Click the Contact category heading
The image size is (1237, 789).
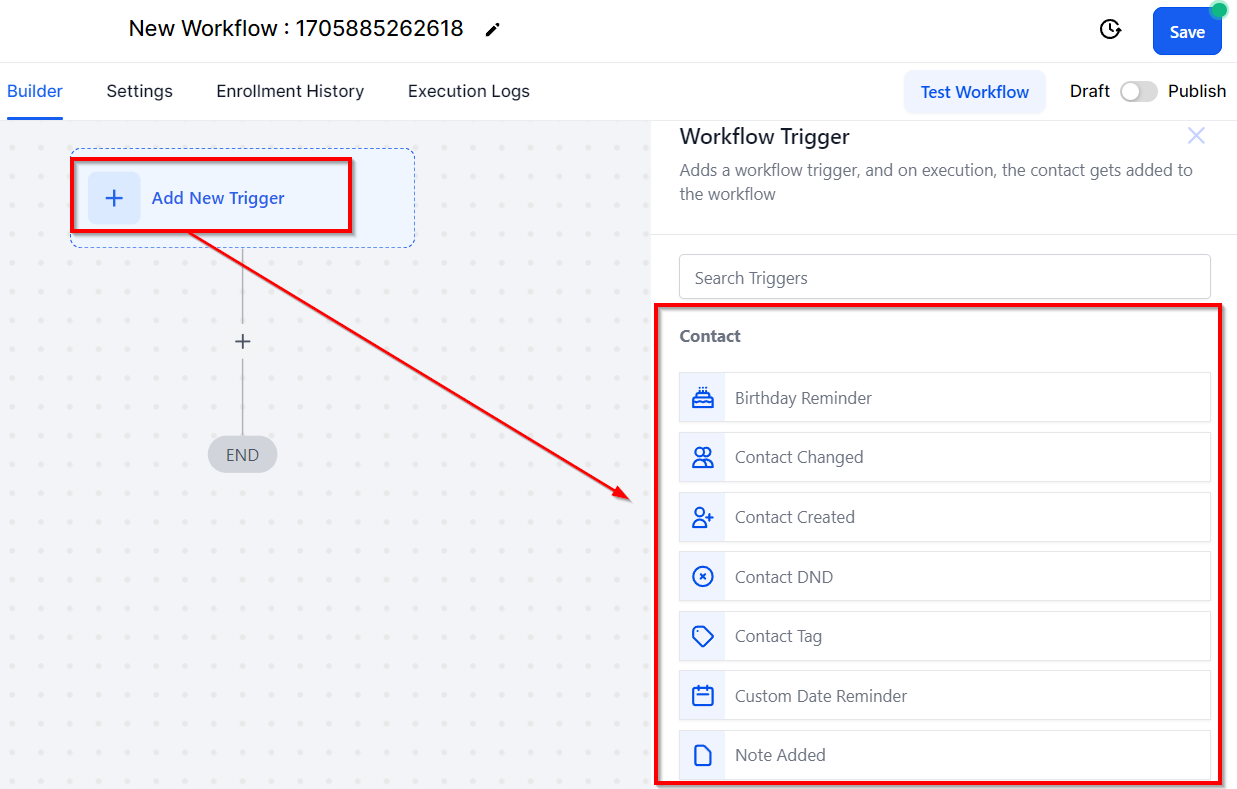pyautogui.click(x=710, y=336)
